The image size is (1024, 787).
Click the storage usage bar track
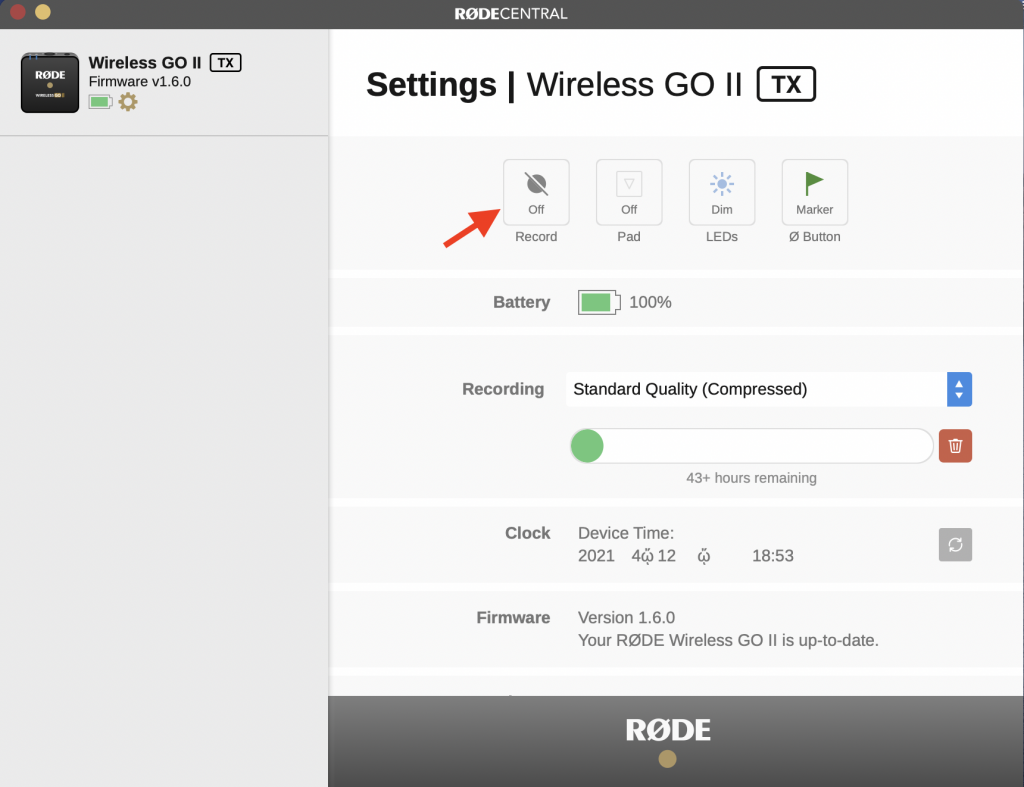click(x=752, y=446)
